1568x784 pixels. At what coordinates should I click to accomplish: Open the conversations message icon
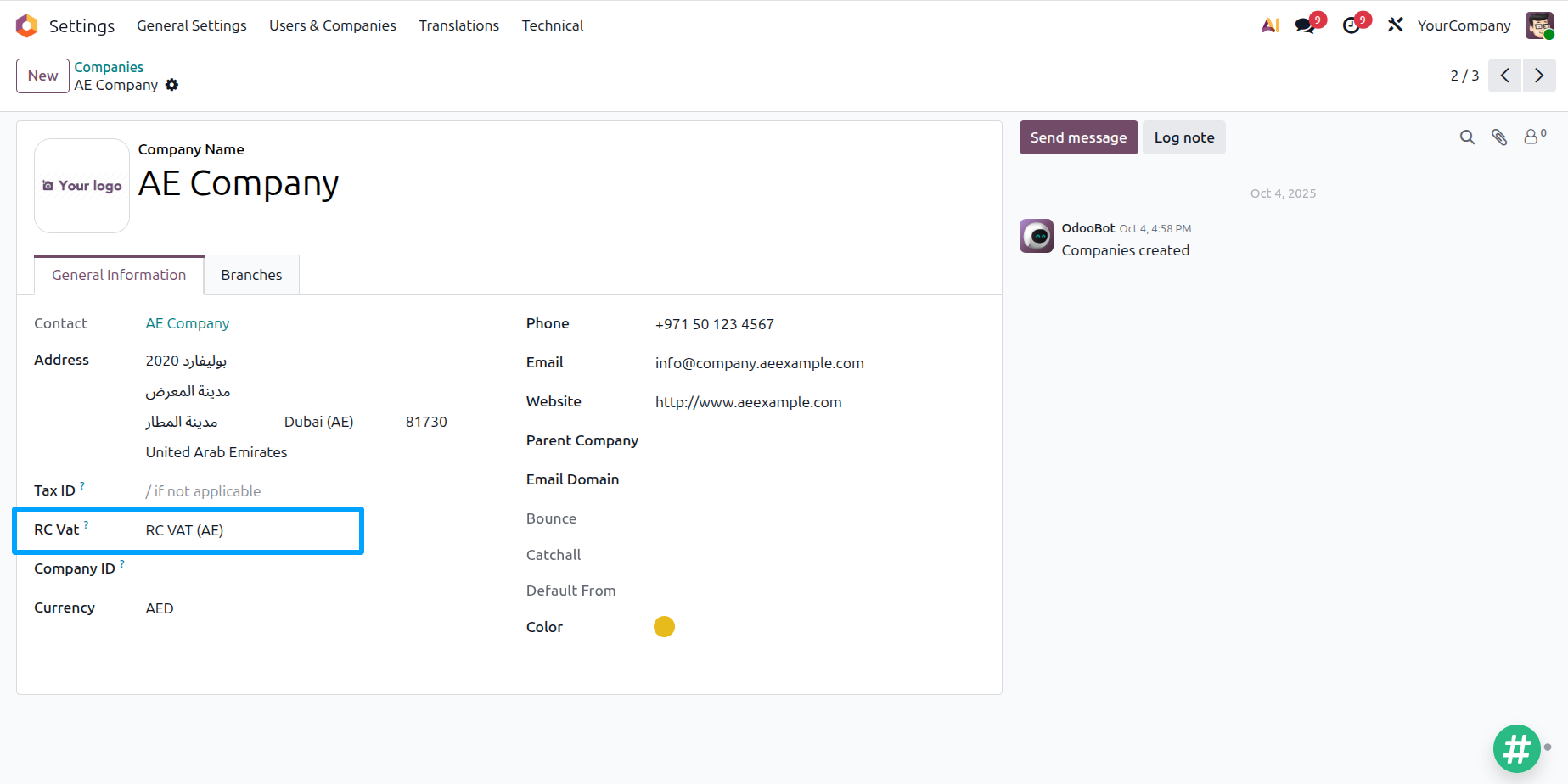(x=1306, y=25)
